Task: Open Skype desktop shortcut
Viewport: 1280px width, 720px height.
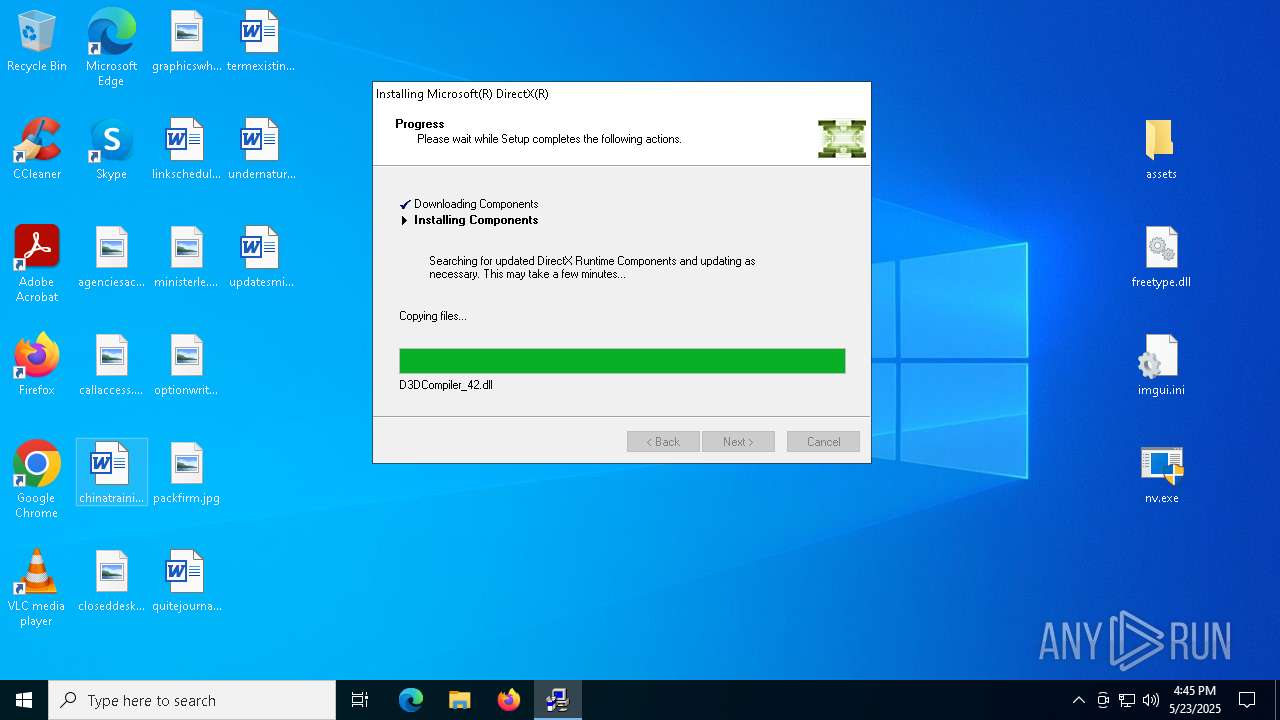Action: pos(111,150)
